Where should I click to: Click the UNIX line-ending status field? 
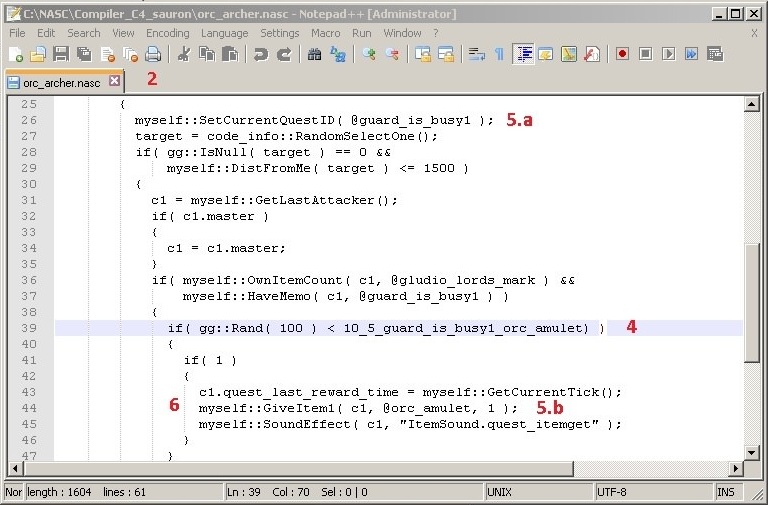click(540, 492)
